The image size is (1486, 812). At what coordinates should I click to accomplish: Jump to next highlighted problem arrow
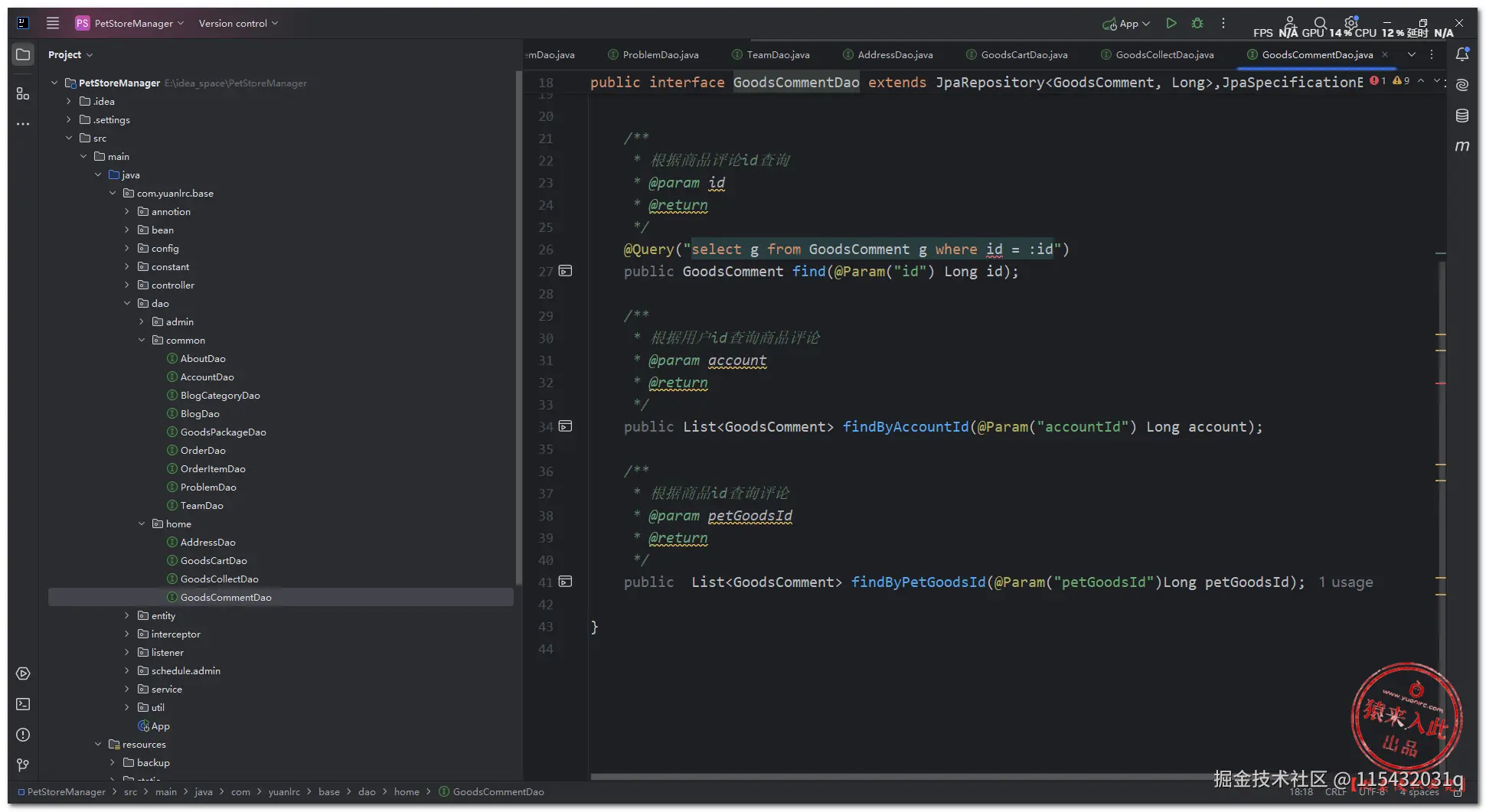click(x=1436, y=80)
